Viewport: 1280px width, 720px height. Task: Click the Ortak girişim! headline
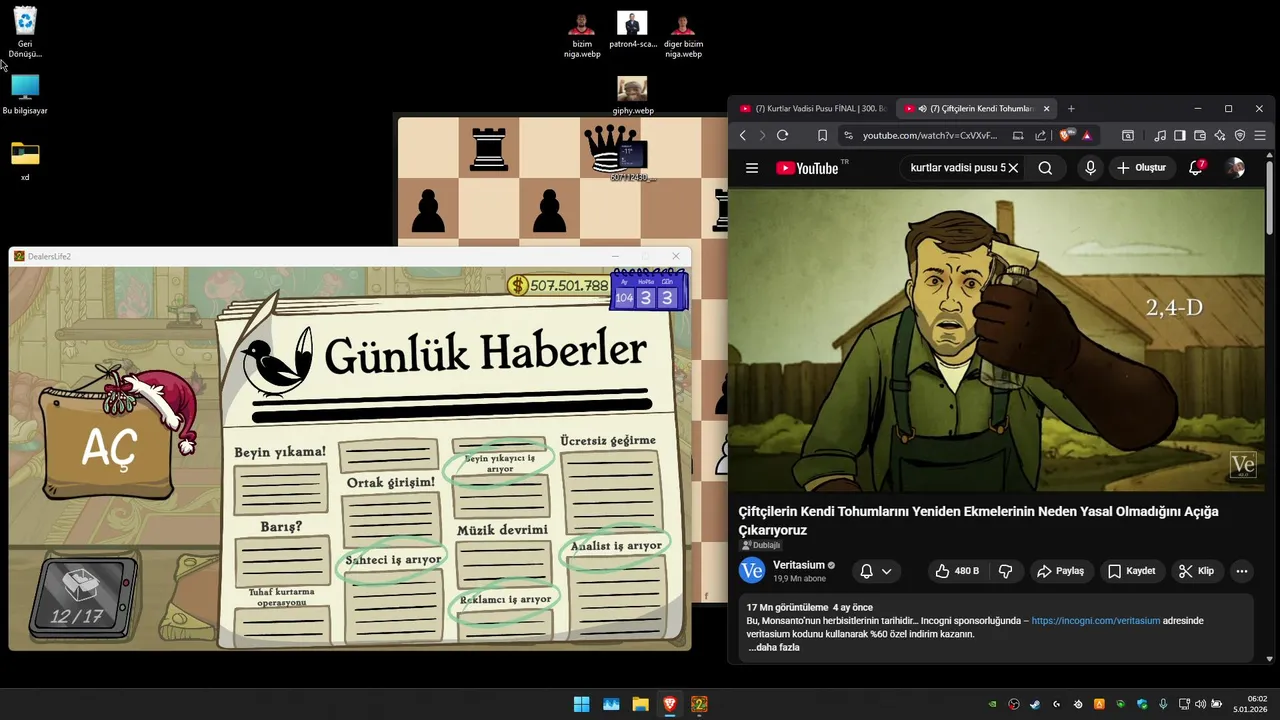coord(391,482)
